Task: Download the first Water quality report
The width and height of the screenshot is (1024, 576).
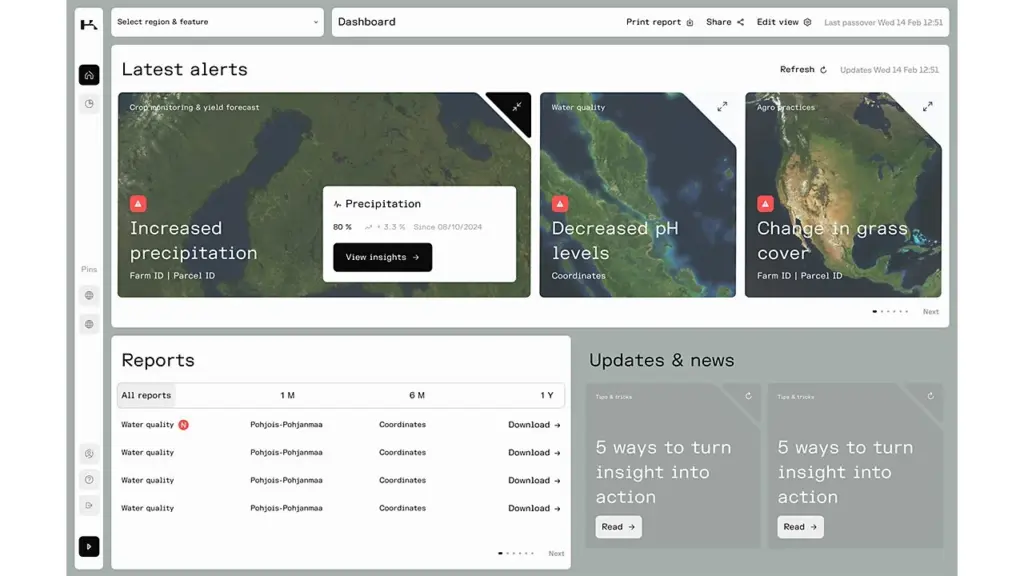Action: 534,425
